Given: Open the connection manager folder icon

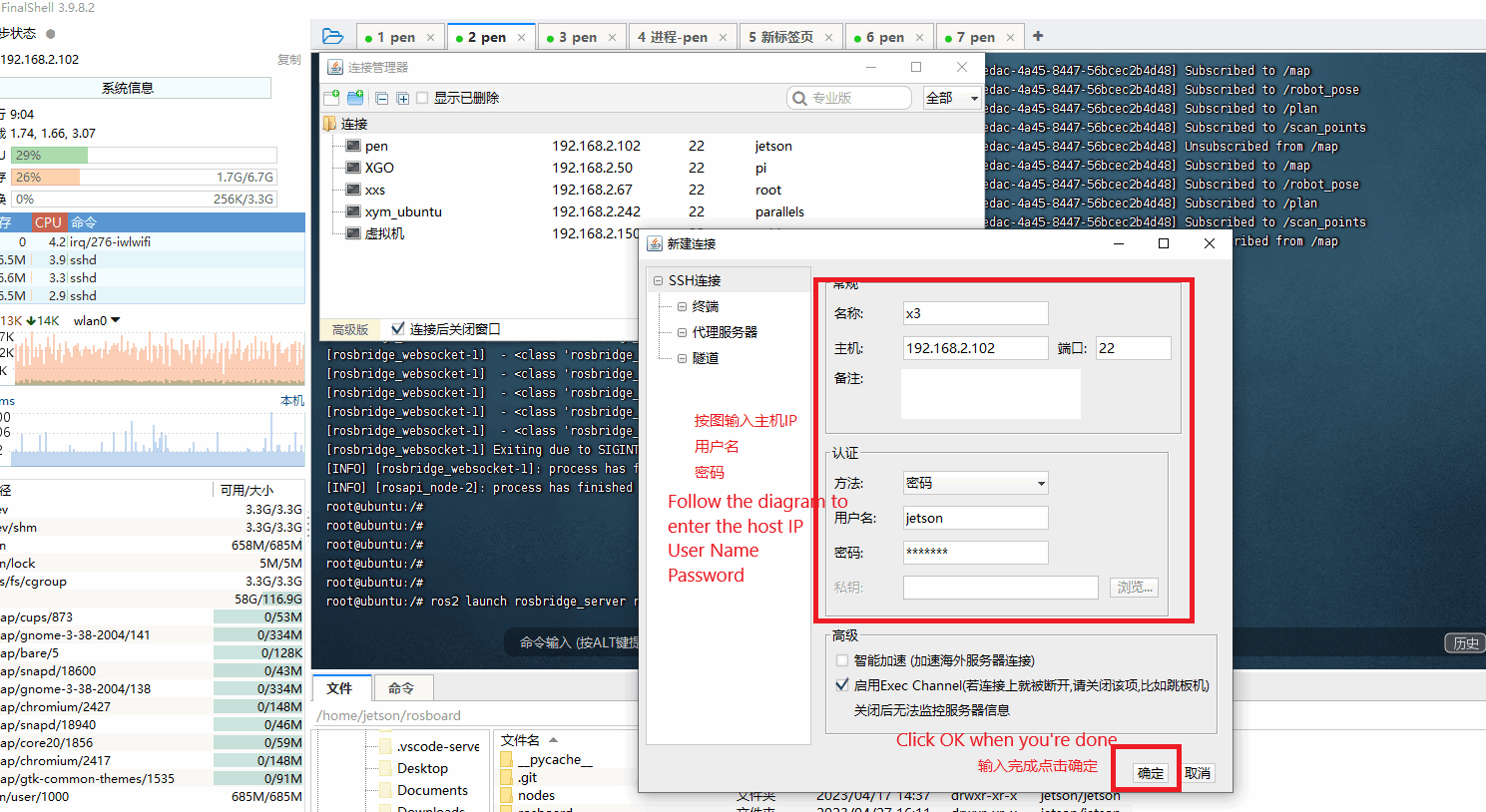Looking at the screenshot, I should [332, 37].
